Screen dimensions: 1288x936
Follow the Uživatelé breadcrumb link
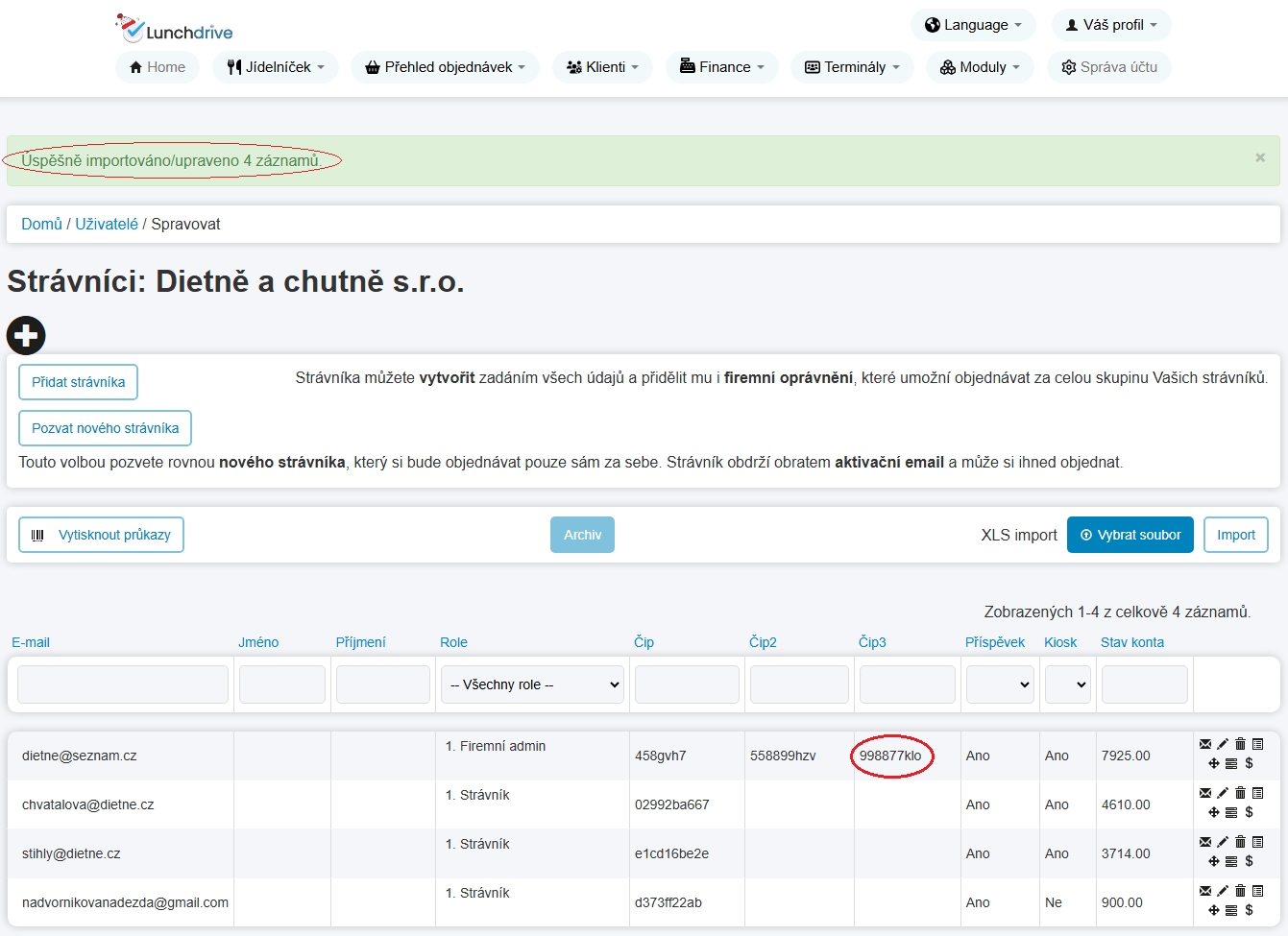[x=107, y=224]
